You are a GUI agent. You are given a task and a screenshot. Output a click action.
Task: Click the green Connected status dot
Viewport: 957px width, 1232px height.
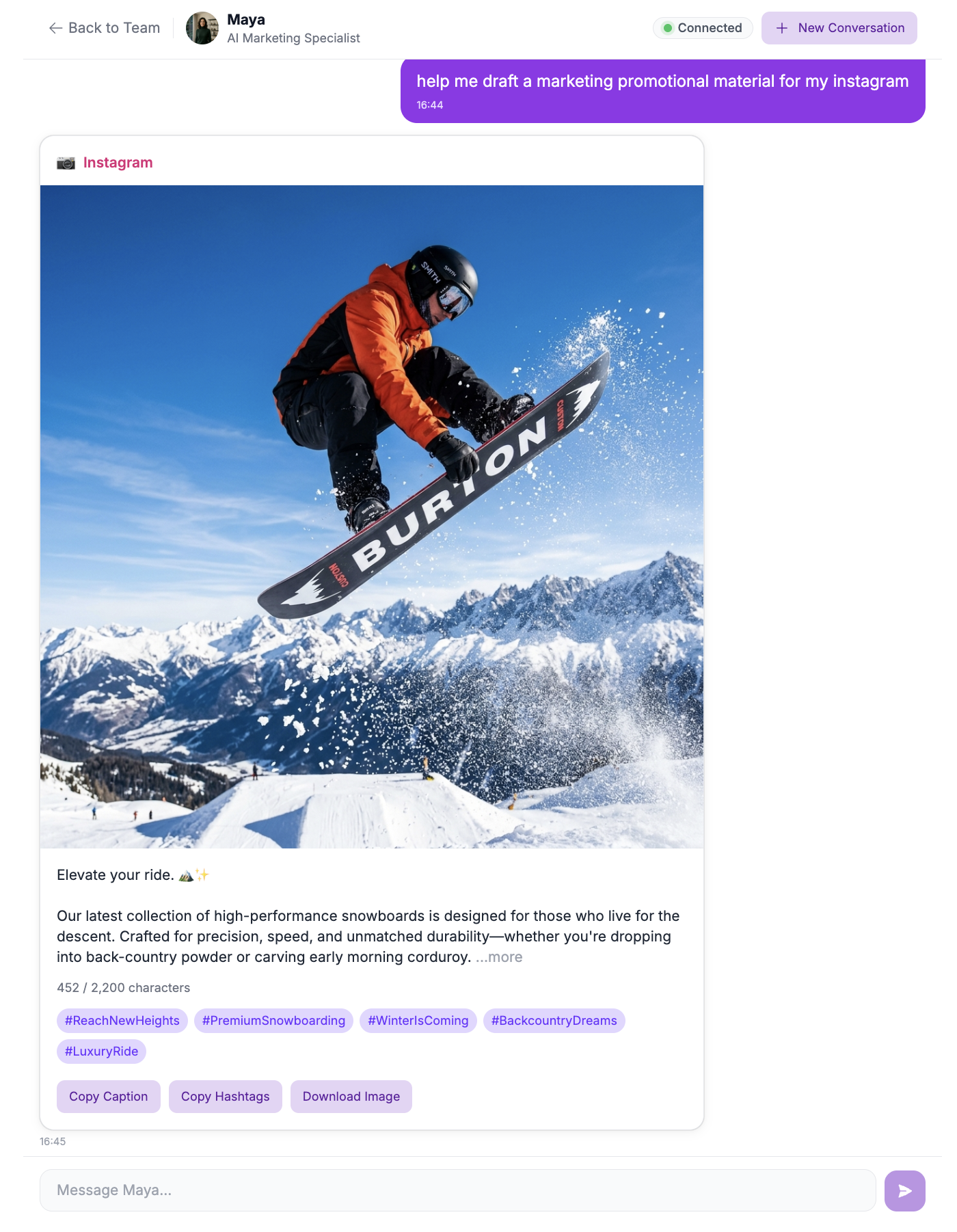668,28
